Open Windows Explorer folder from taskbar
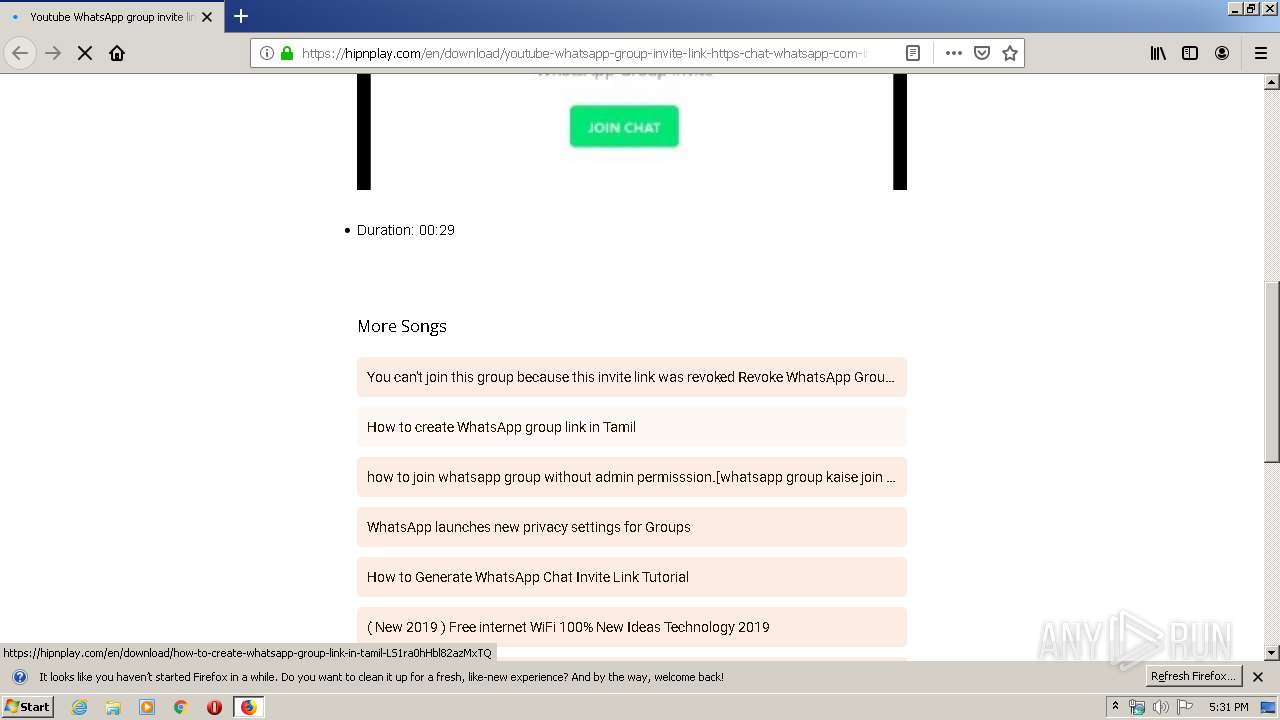Screen dimensions: 1280x720 [113, 707]
